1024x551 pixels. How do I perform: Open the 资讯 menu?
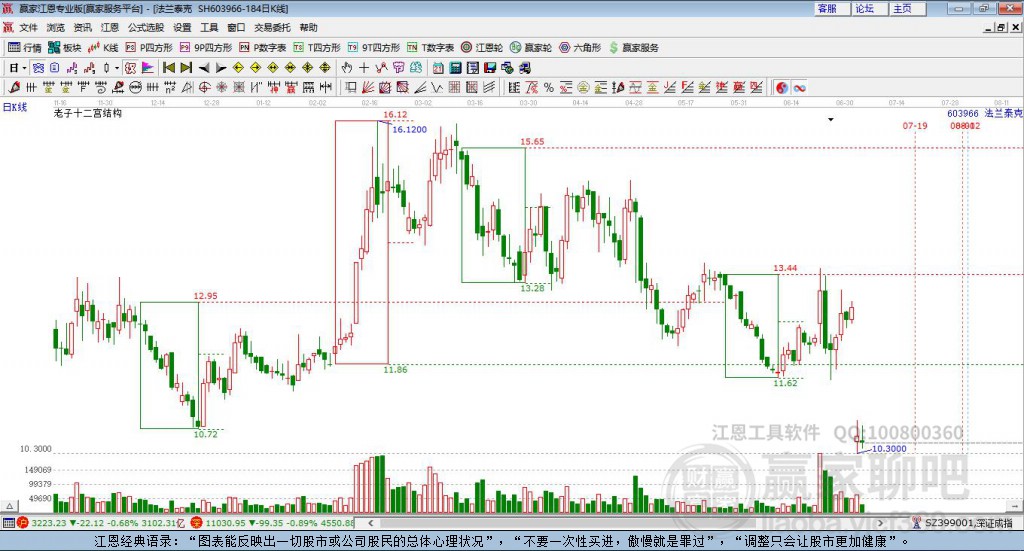click(82, 27)
